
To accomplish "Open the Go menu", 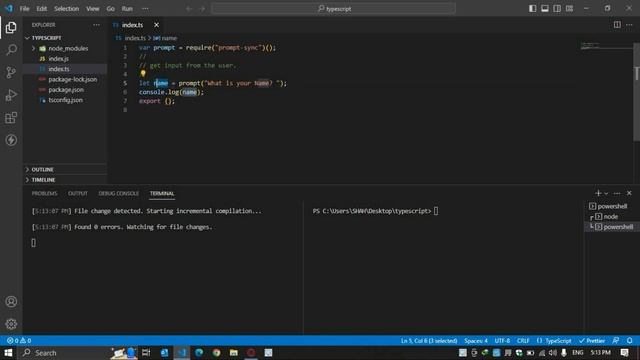I will pyautogui.click(x=111, y=9).
